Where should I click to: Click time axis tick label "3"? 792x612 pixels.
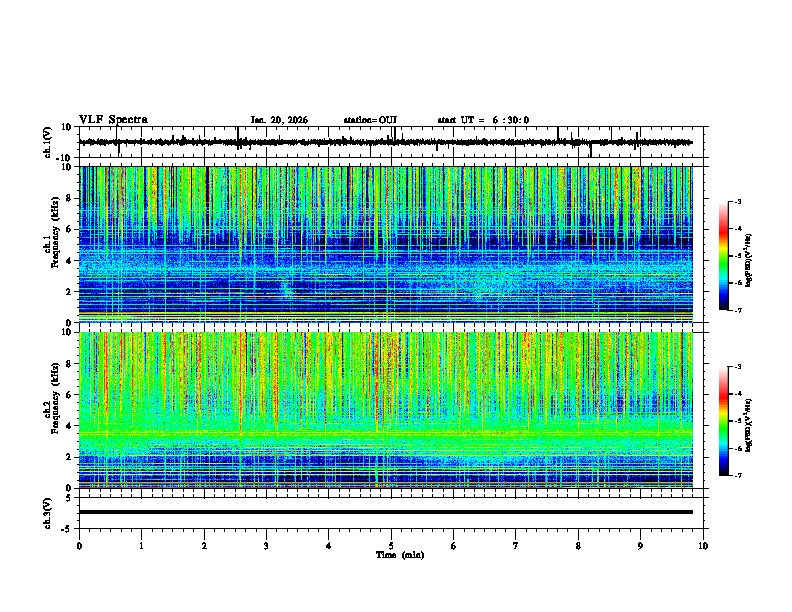(266, 546)
